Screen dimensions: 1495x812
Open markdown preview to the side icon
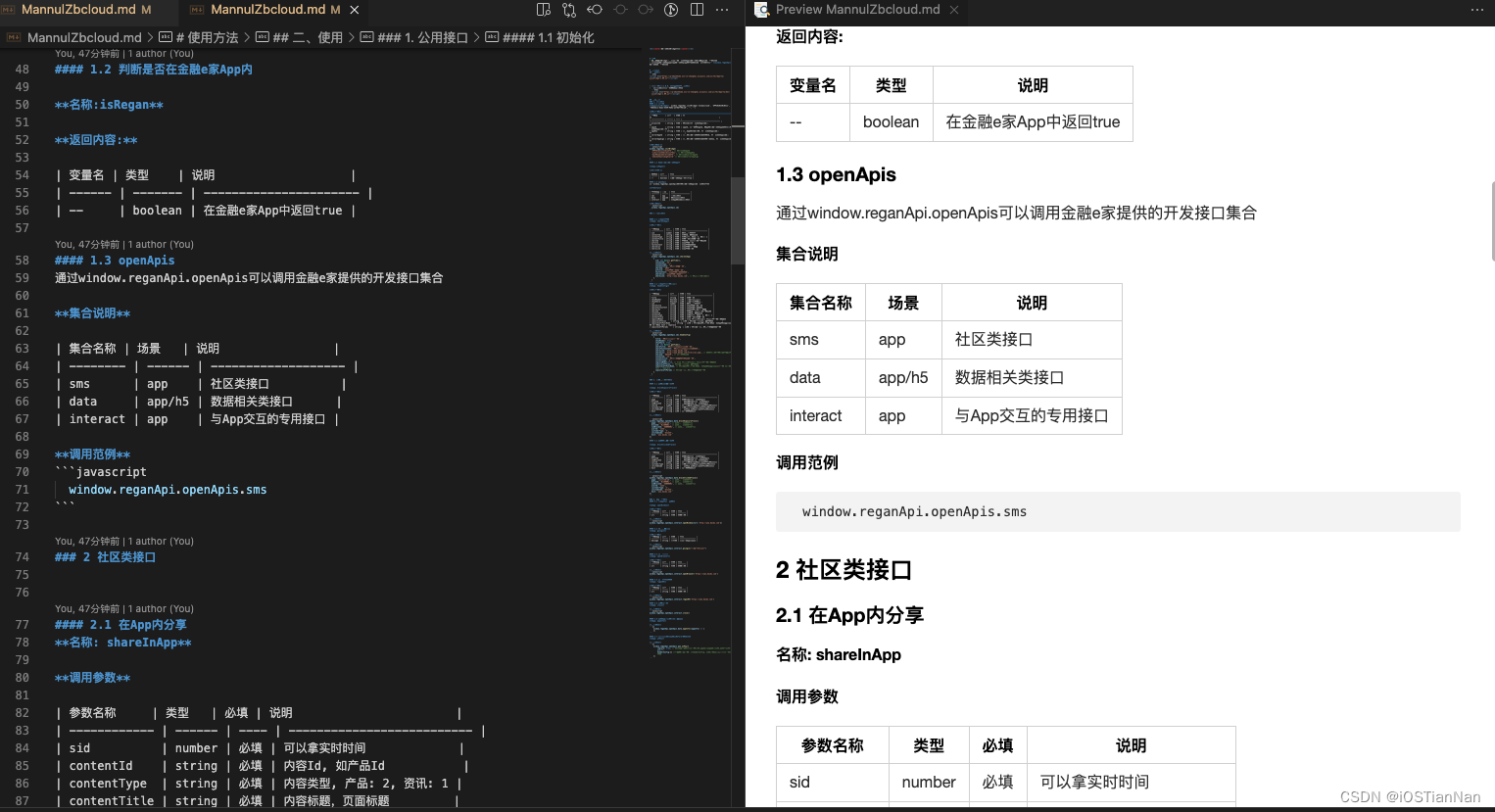[544, 10]
